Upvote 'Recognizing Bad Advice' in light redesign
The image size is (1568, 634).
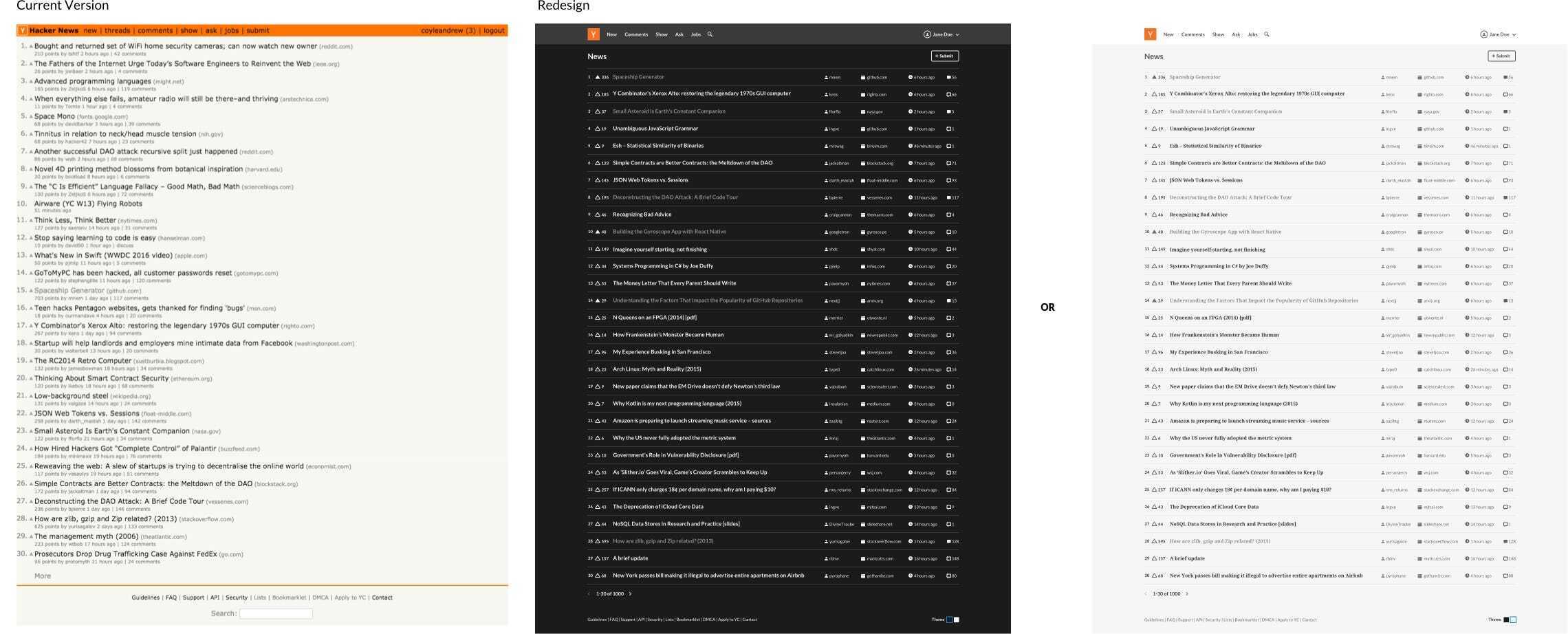1154,215
